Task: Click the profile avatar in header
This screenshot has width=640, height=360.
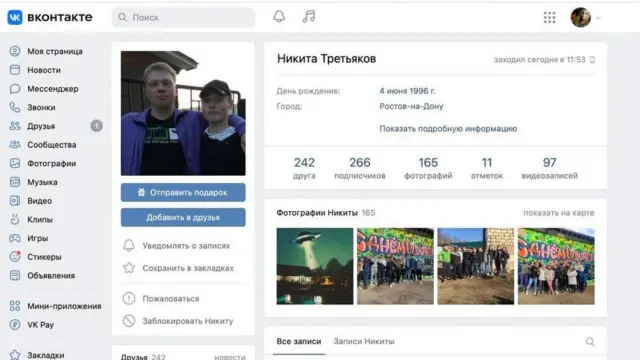Action: pyautogui.click(x=580, y=18)
